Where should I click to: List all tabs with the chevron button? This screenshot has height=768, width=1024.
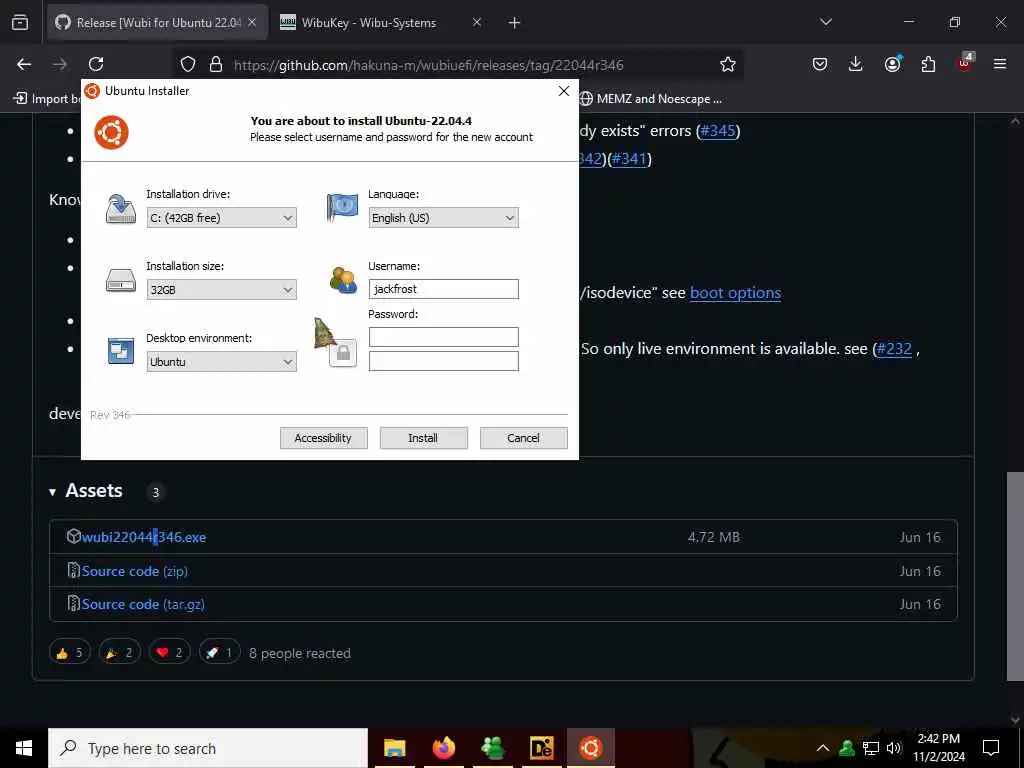click(825, 22)
